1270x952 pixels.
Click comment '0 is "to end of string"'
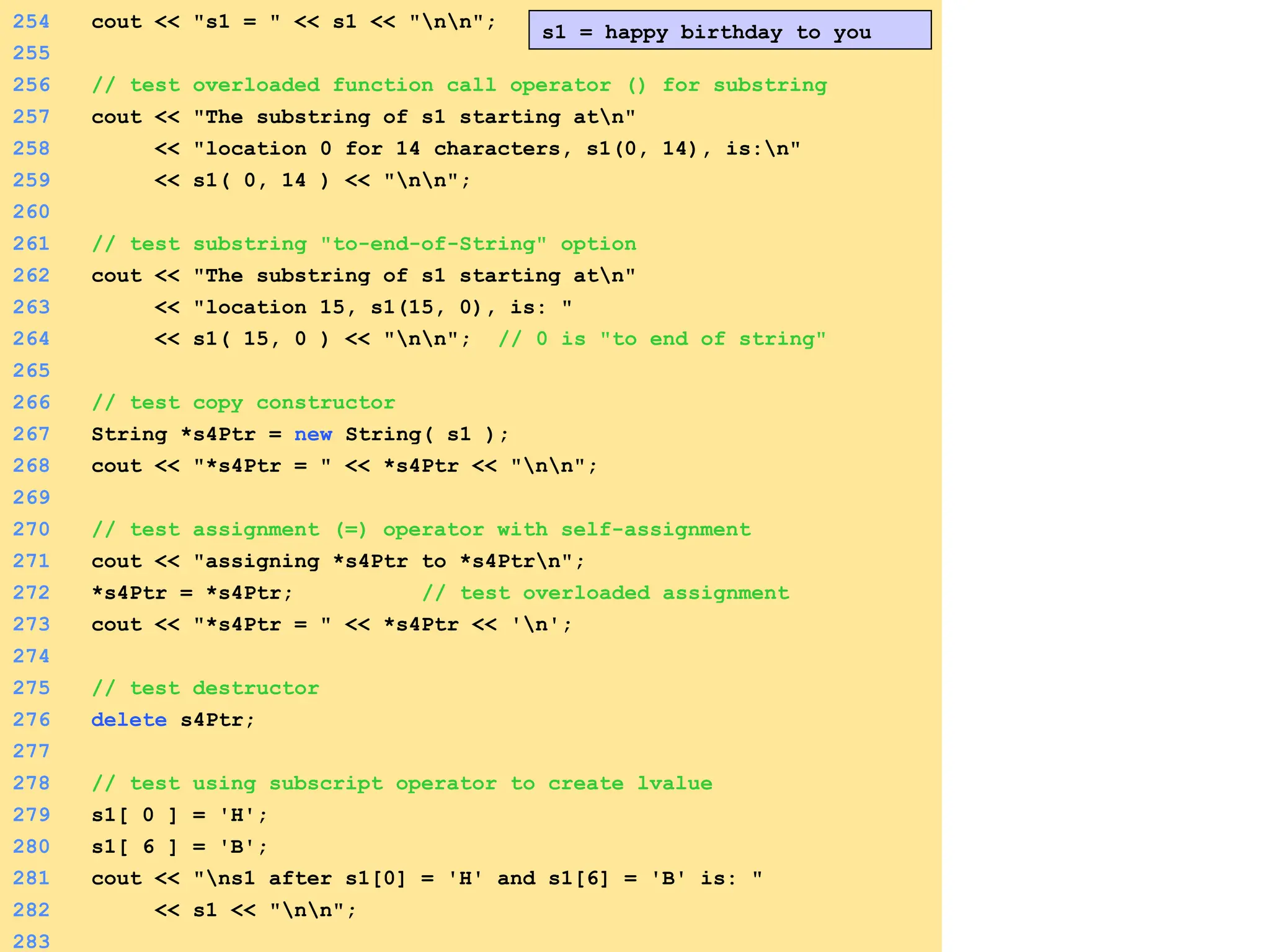[x=681, y=339]
